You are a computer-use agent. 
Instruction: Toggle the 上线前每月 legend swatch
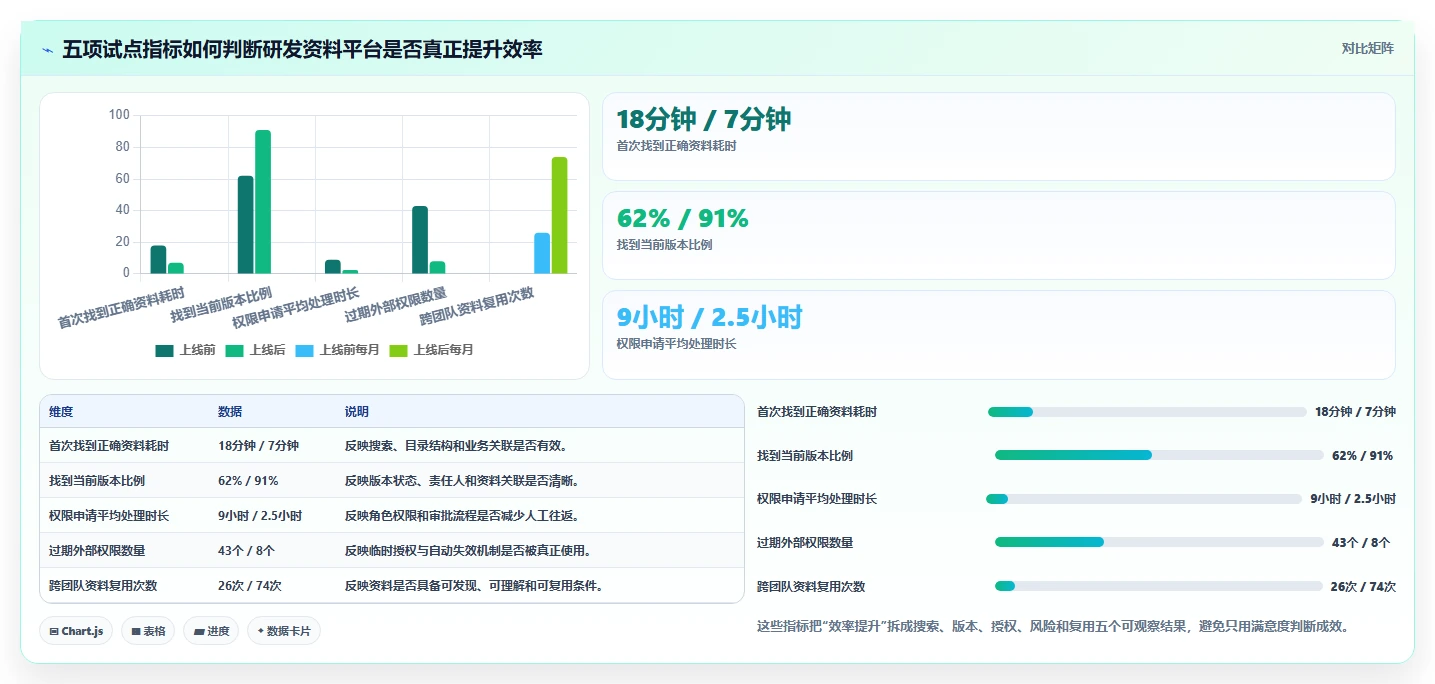(x=304, y=350)
